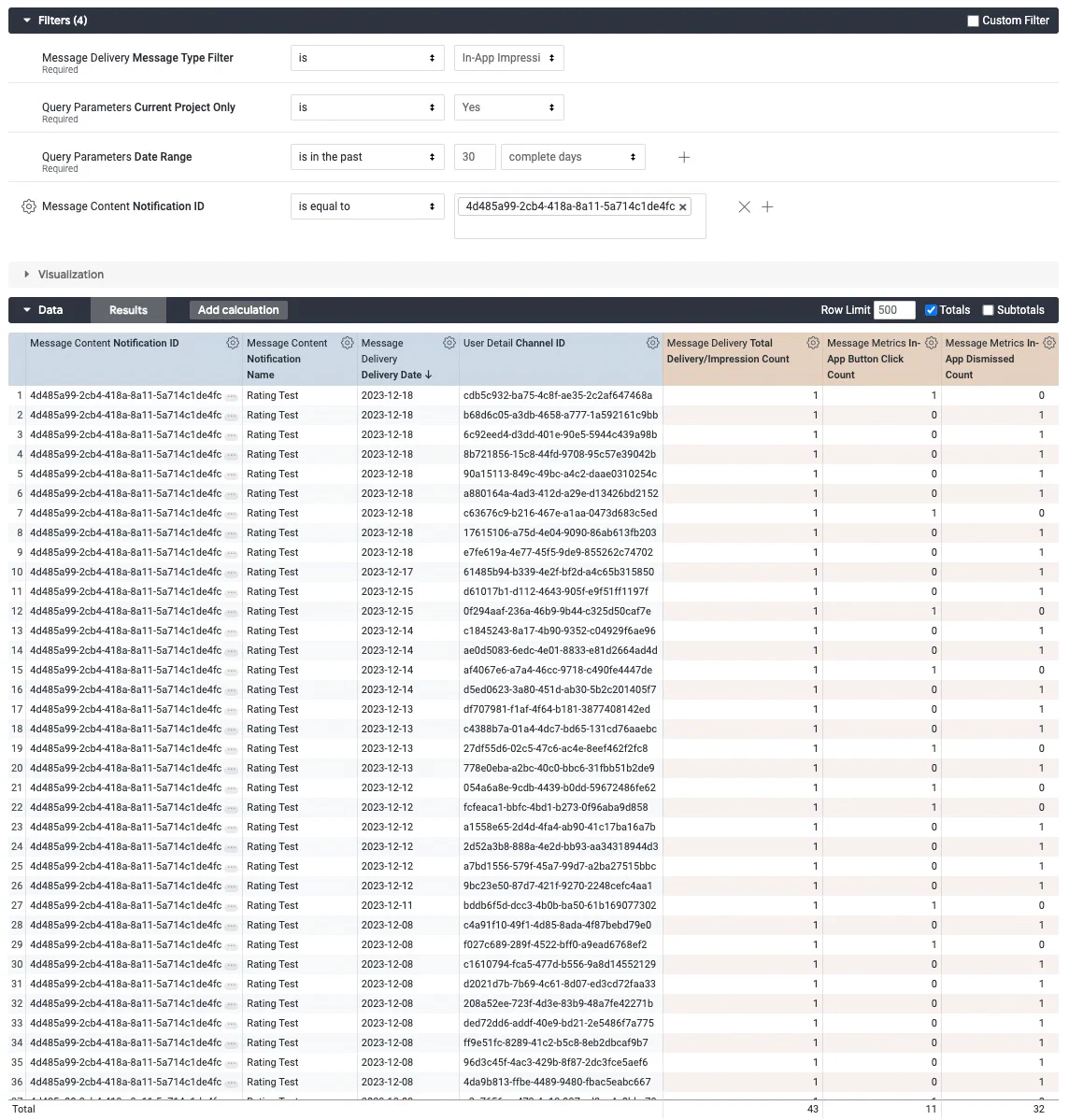The width and height of the screenshot is (1069, 1120).
Task: Uncheck the Totals checkbox
Action: coord(931,309)
